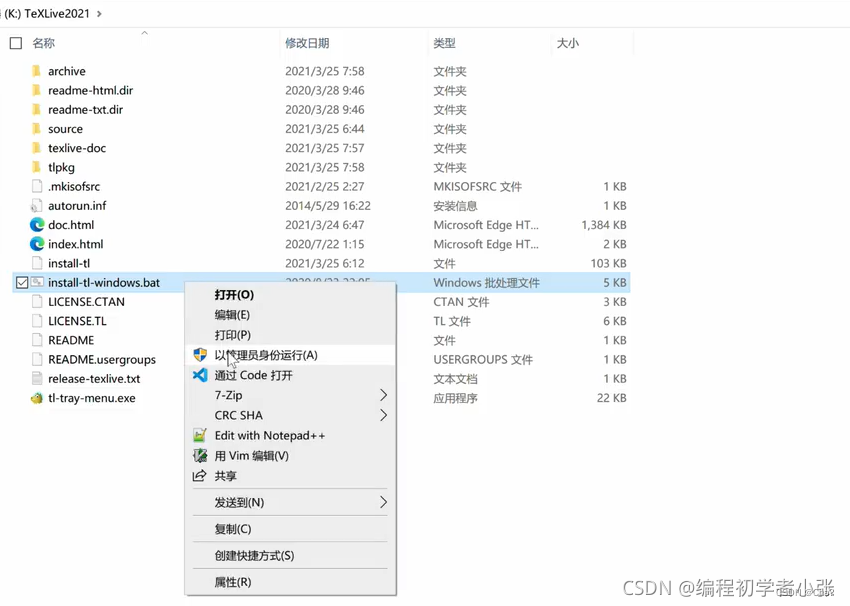Toggle the select-all checkbox in header
Image resolution: width=850 pixels, height=606 pixels.
[16, 43]
